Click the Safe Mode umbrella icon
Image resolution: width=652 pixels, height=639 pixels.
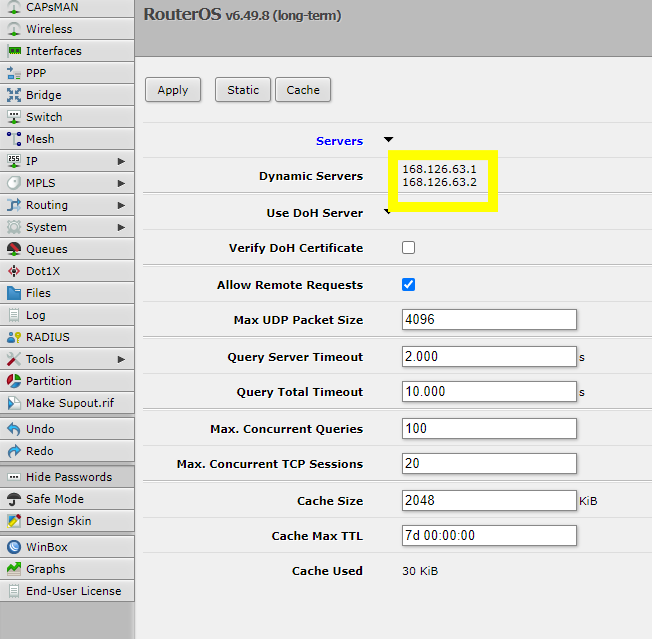pyautogui.click(x=14, y=499)
